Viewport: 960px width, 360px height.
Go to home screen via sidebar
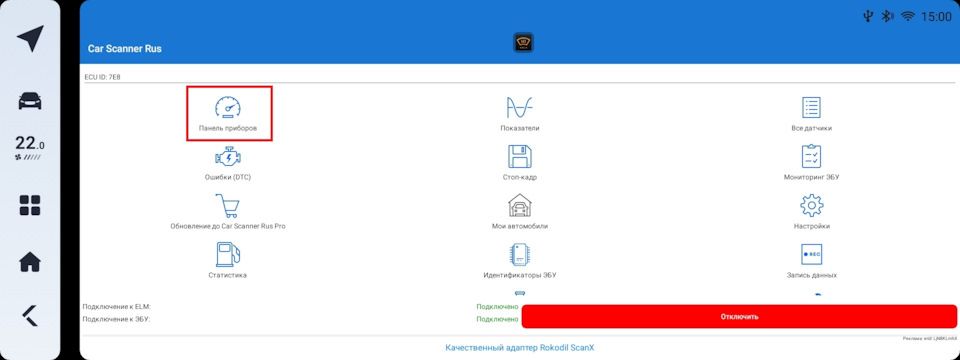pyautogui.click(x=30, y=262)
